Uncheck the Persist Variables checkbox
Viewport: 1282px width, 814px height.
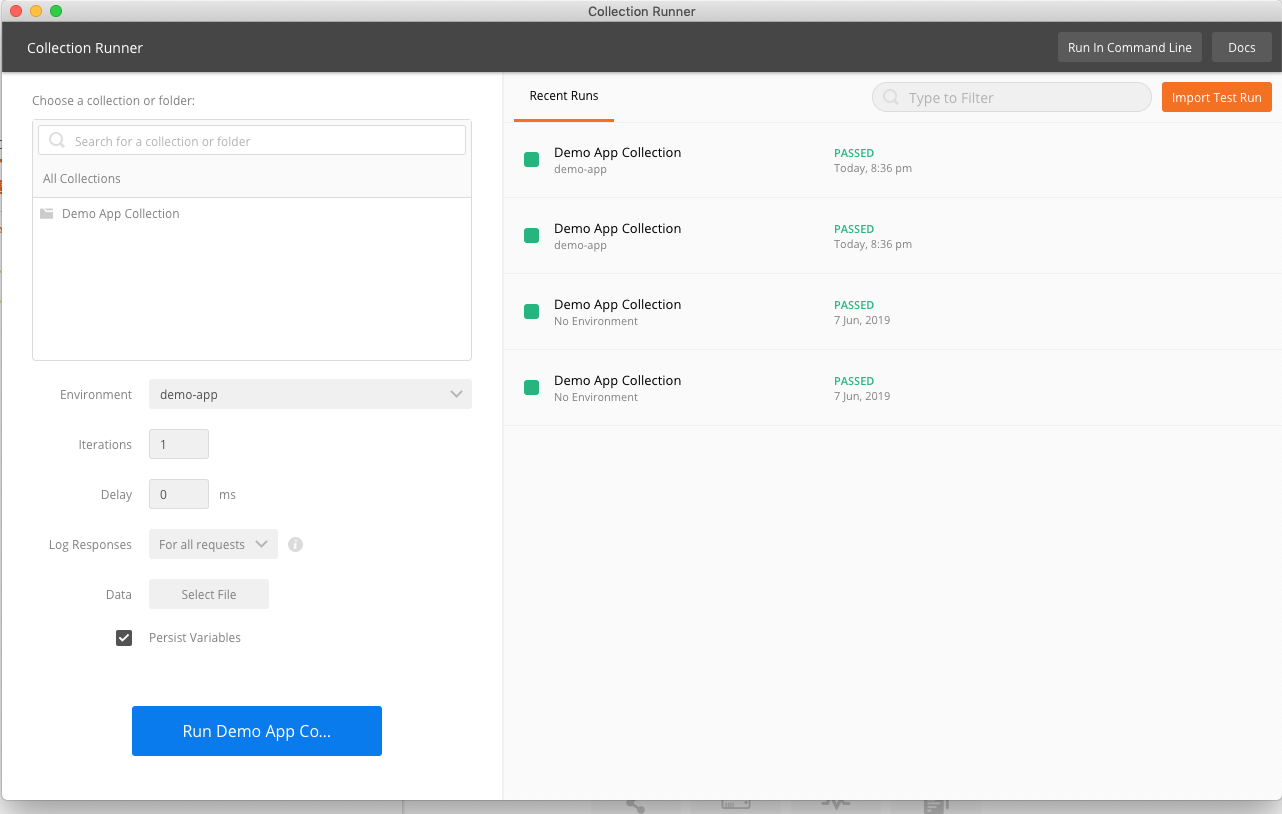coord(124,638)
